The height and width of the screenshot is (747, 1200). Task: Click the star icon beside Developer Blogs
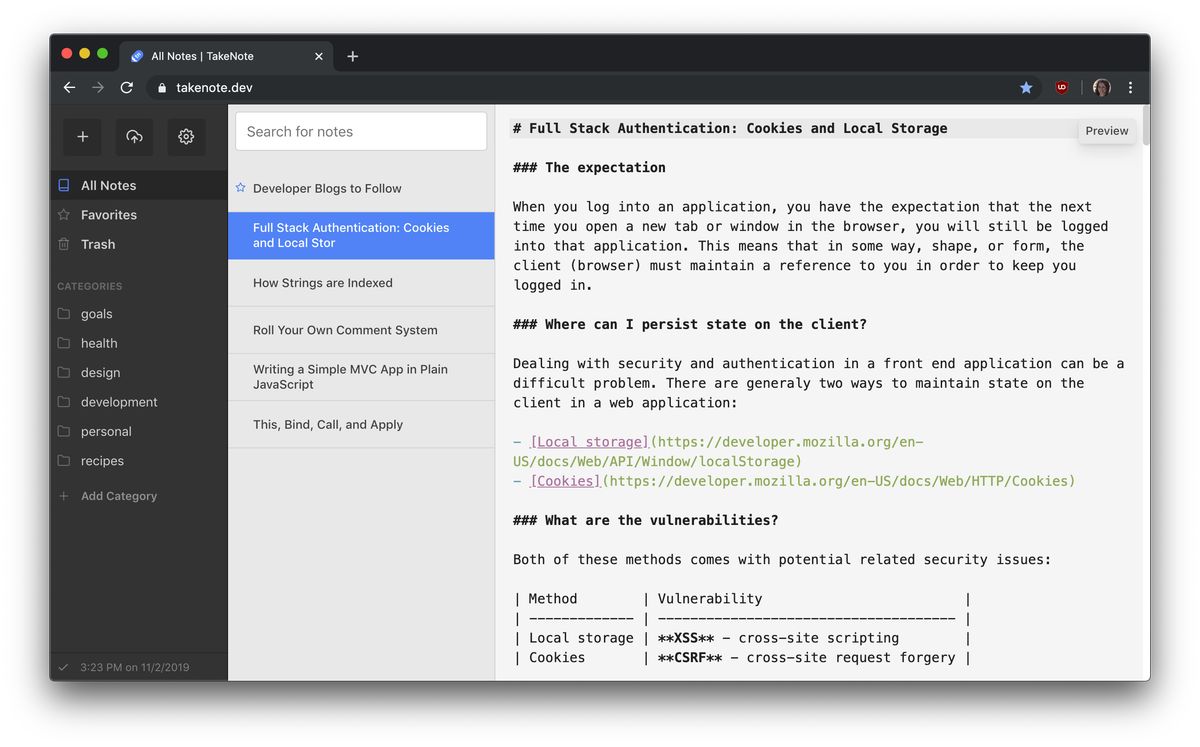(x=240, y=188)
